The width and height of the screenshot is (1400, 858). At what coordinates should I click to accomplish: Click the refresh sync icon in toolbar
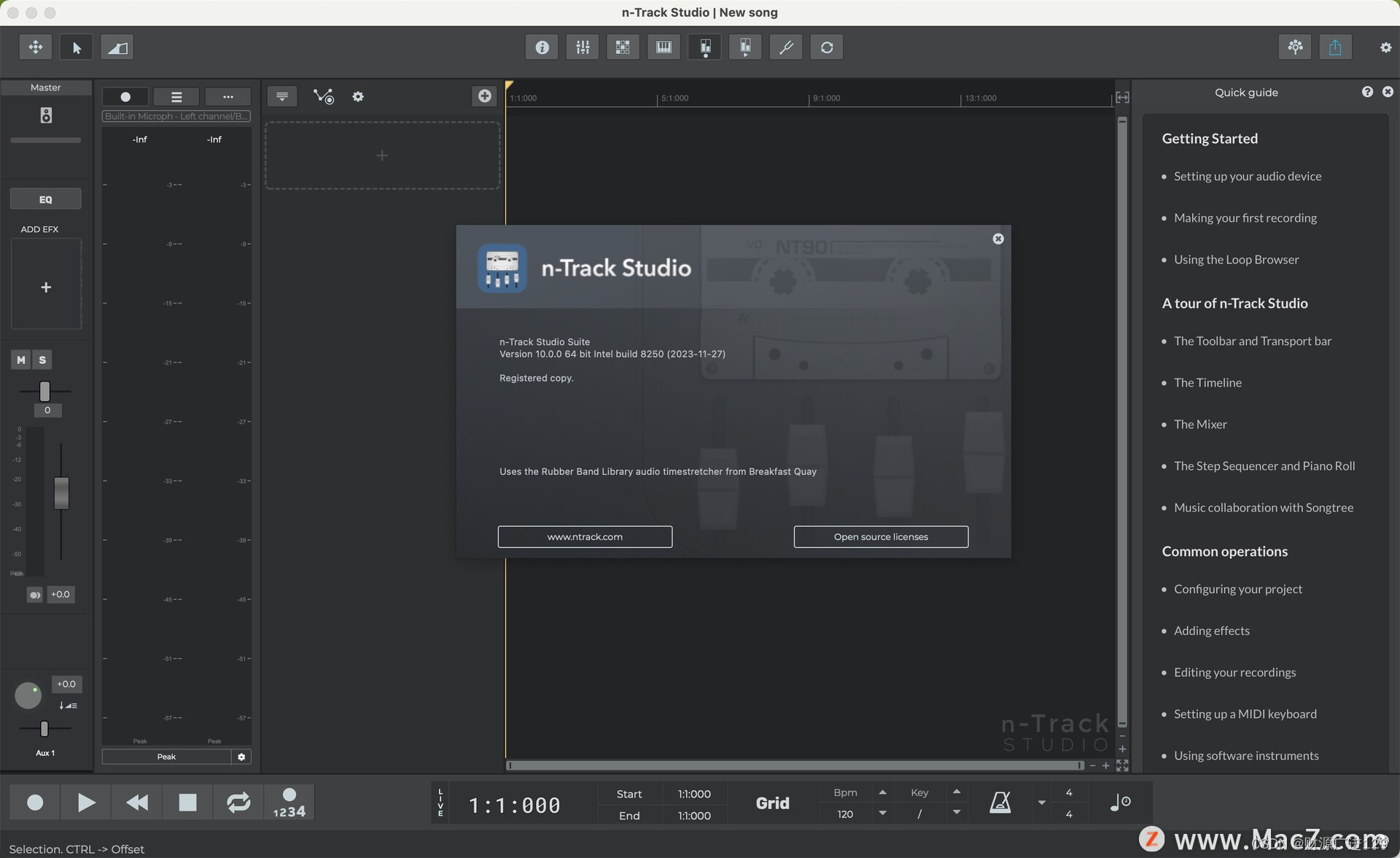(x=827, y=47)
